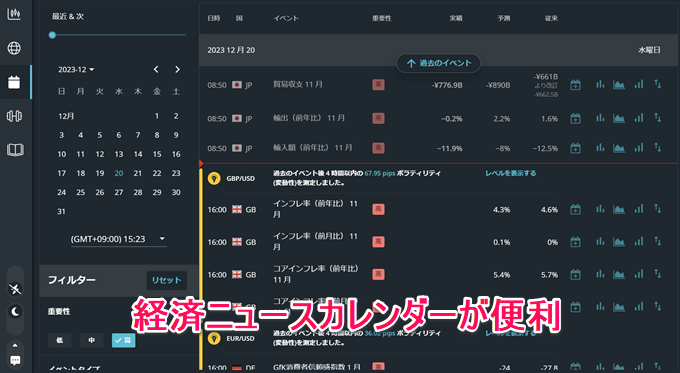Open area chart icon for 輸出 row
This screenshot has width=680, height=373.
[619, 118]
